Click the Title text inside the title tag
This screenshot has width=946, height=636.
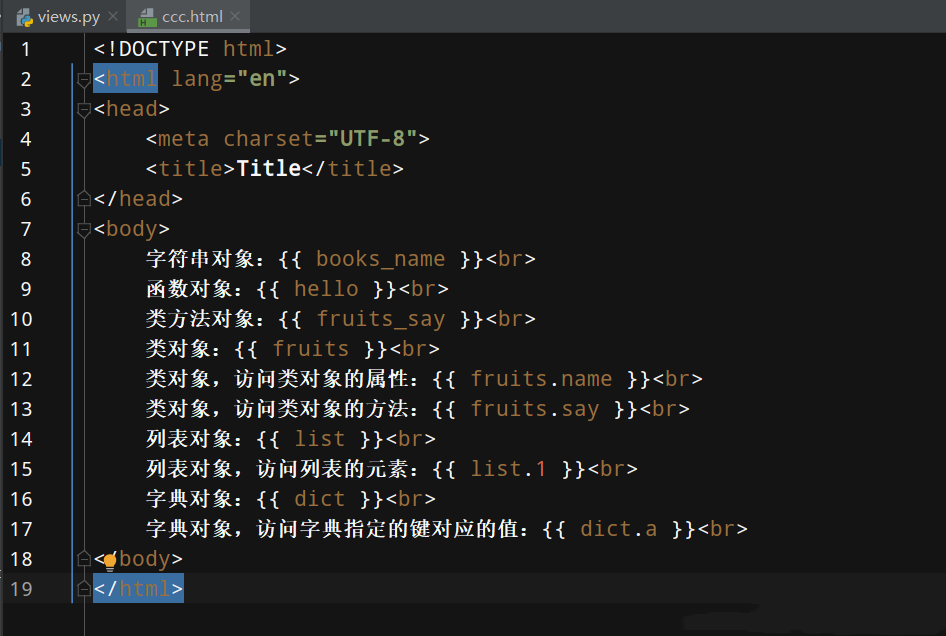(x=268, y=168)
